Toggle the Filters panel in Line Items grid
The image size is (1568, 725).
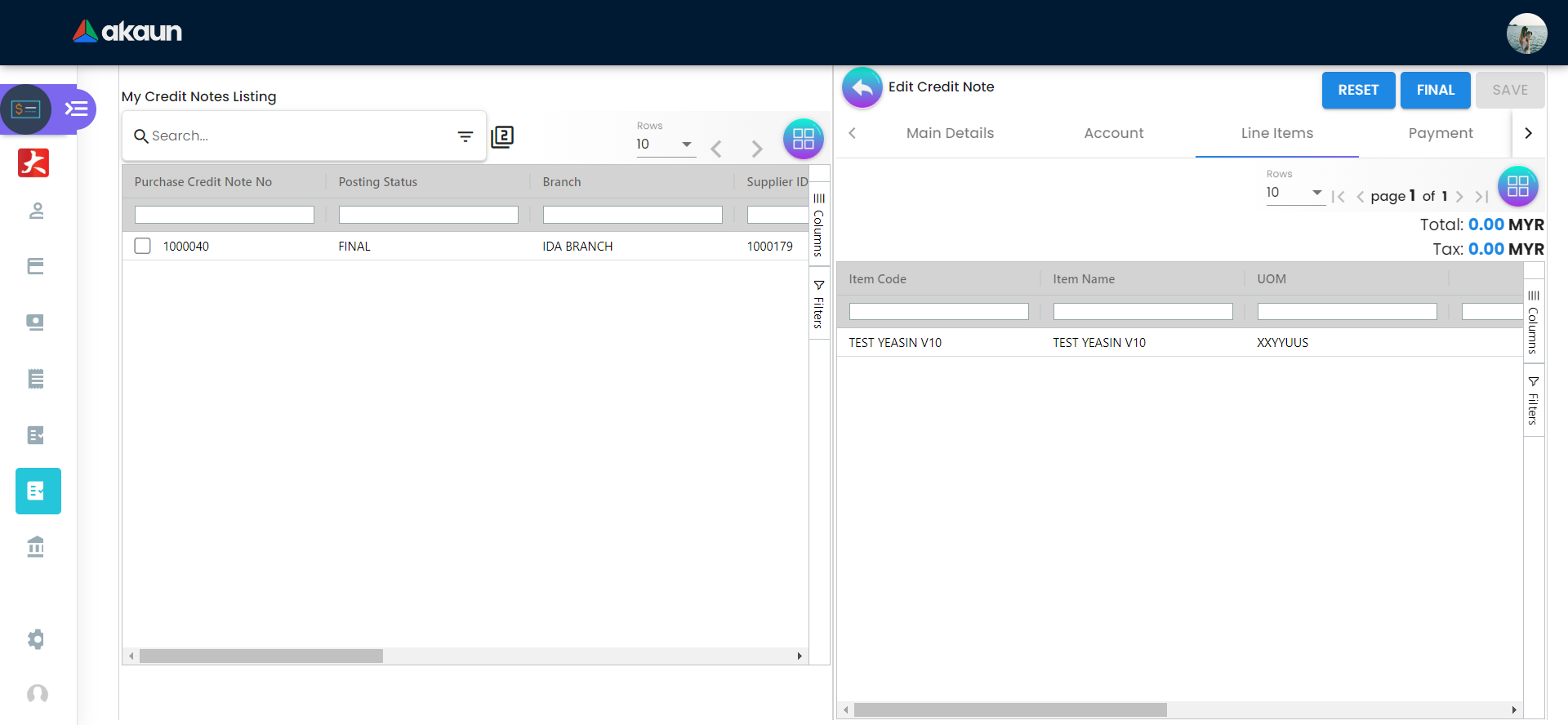pos(1533,400)
